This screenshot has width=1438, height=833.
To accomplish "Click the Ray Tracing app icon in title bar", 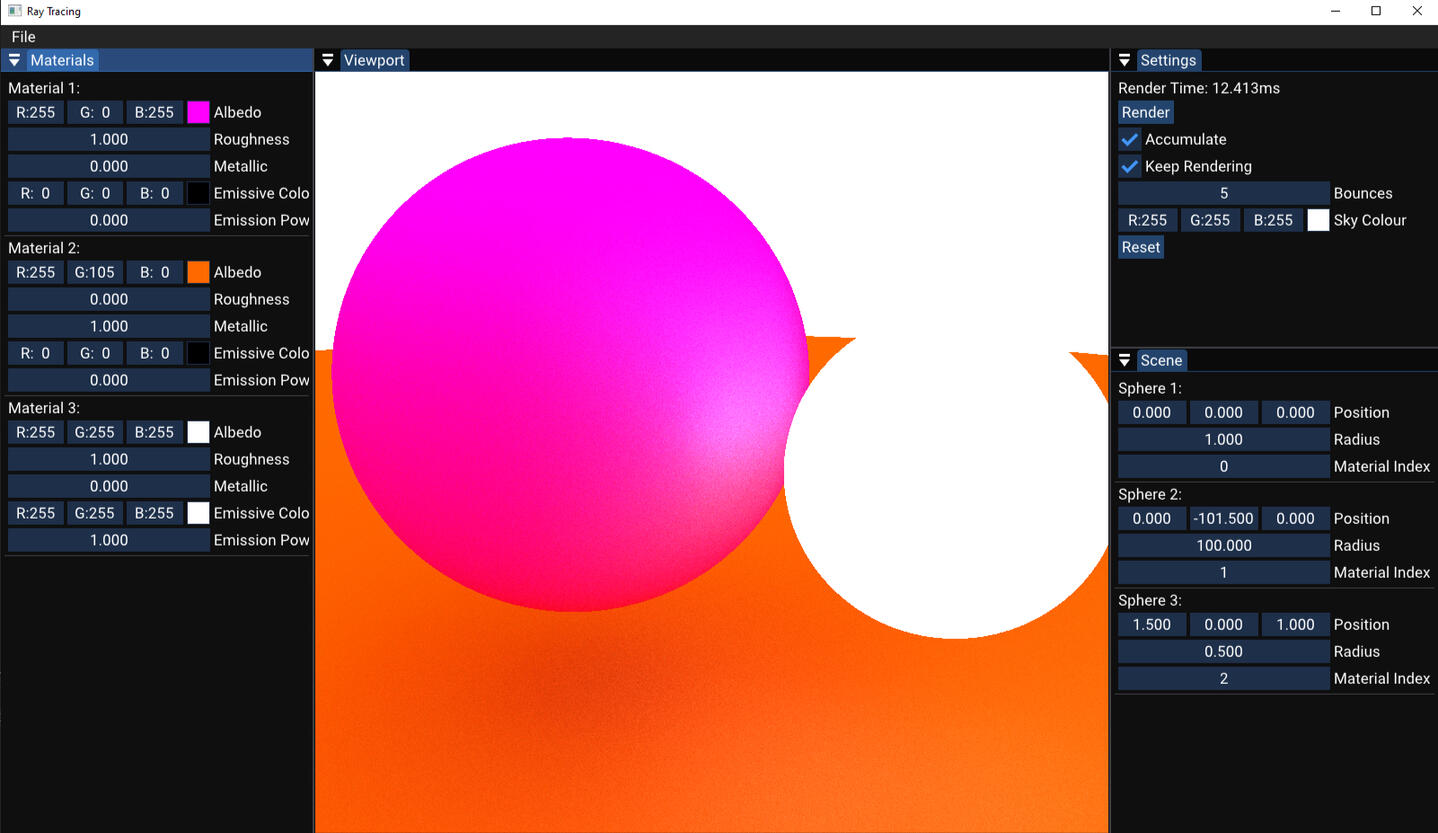I will coord(15,11).
